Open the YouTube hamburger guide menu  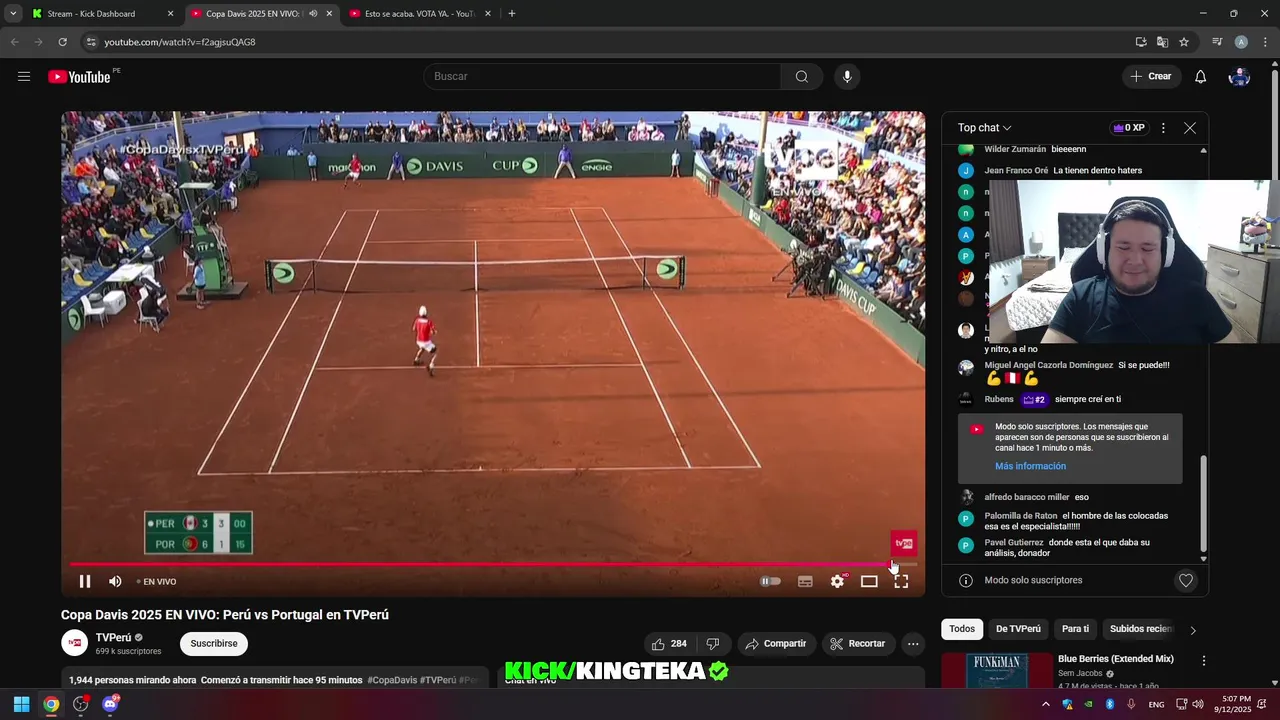[24, 76]
